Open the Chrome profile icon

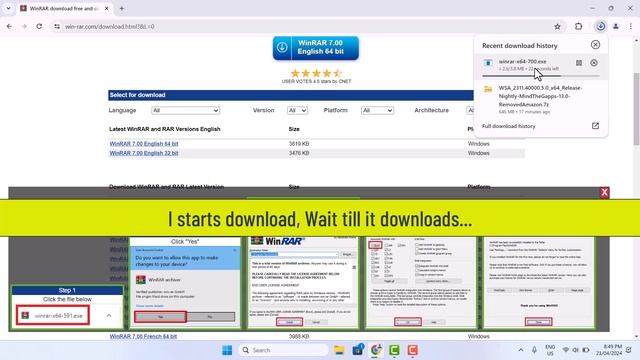(616, 27)
